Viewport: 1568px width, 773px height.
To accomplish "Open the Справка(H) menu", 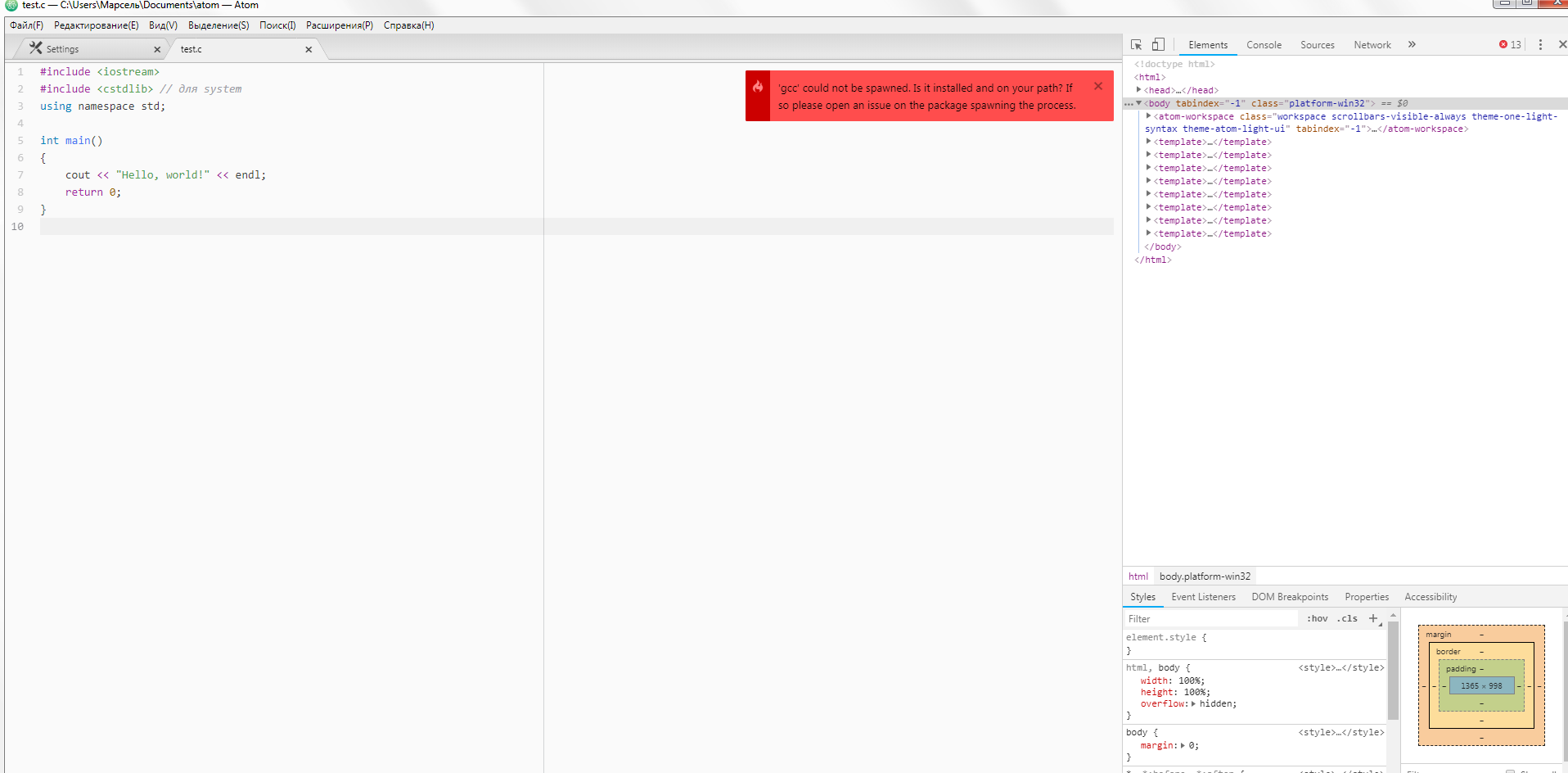I will click(x=409, y=25).
